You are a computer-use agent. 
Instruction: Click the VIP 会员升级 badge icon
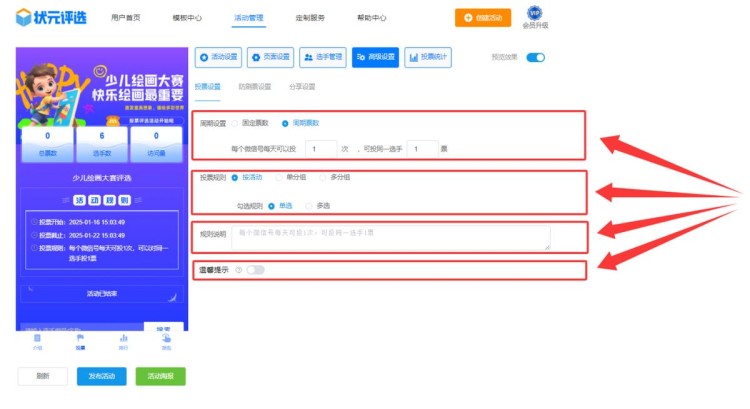pos(535,14)
